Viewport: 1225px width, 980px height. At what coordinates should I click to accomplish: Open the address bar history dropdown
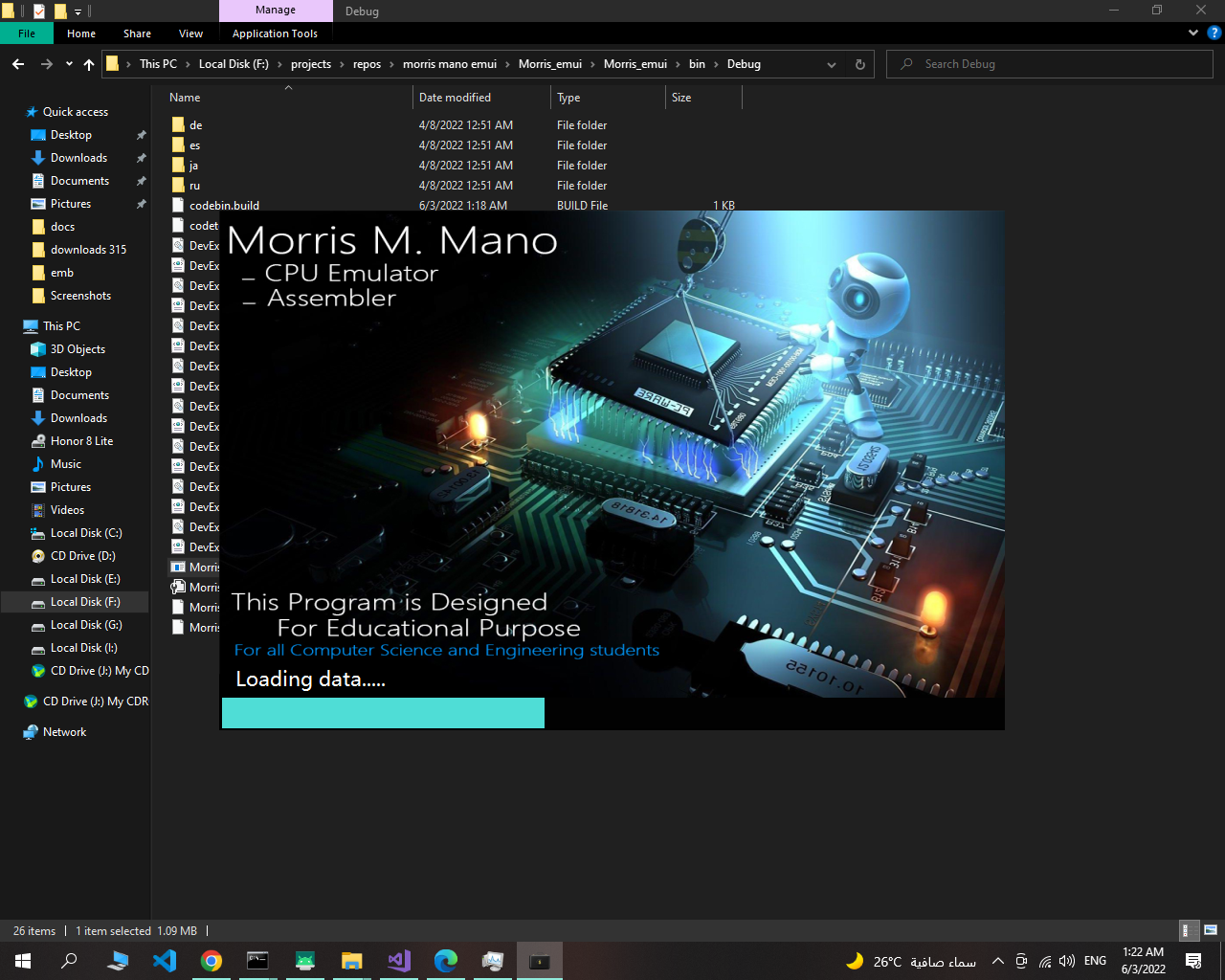coord(831,64)
